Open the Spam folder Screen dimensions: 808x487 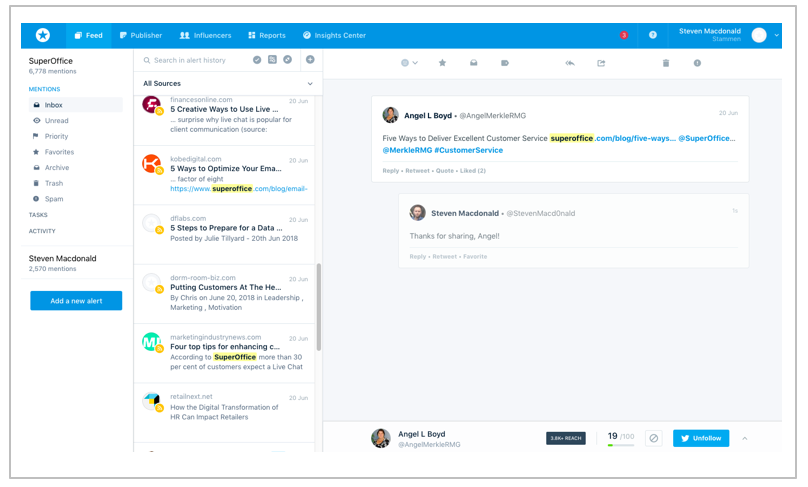click(x=48, y=199)
